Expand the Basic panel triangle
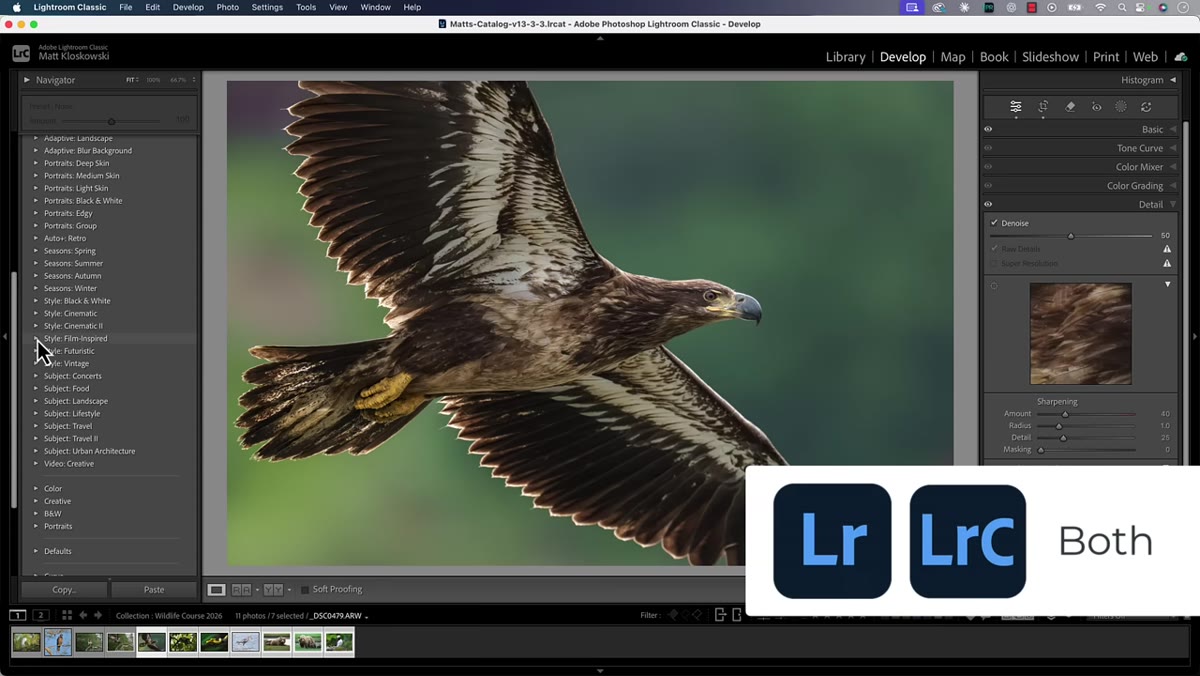Image resolution: width=1200 pixels, height=676 pixels. point(1173,129)
